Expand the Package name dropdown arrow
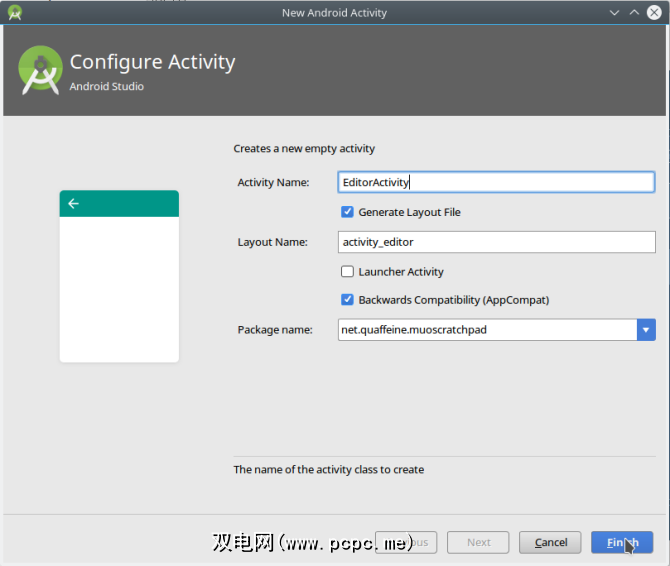 (x=646, y=330)
